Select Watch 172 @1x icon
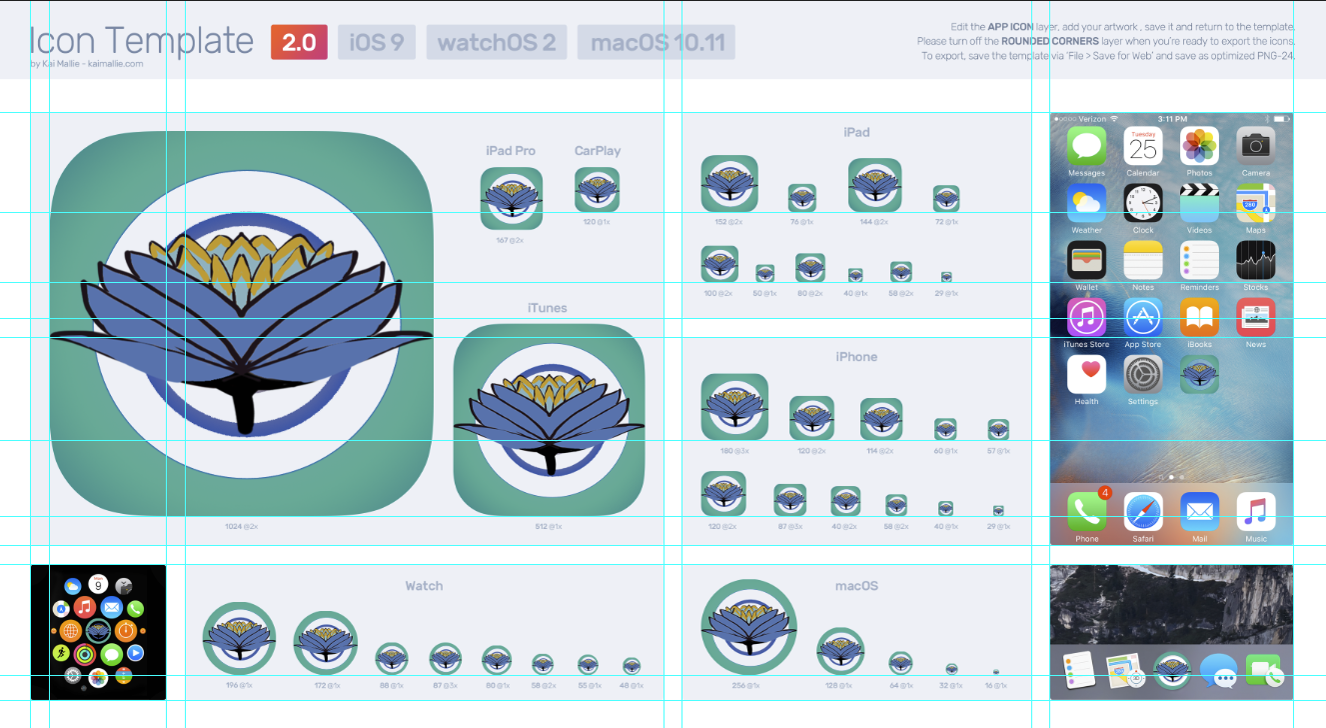1326x728 pixels. click(x=326, y=643)
